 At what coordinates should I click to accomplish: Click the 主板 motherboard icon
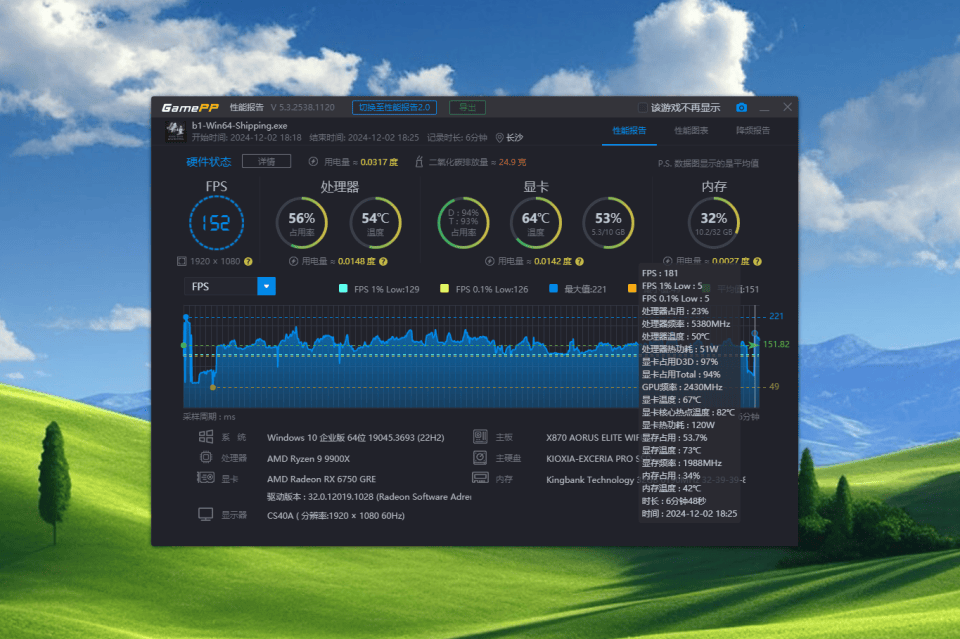click(x=480, y=436)
